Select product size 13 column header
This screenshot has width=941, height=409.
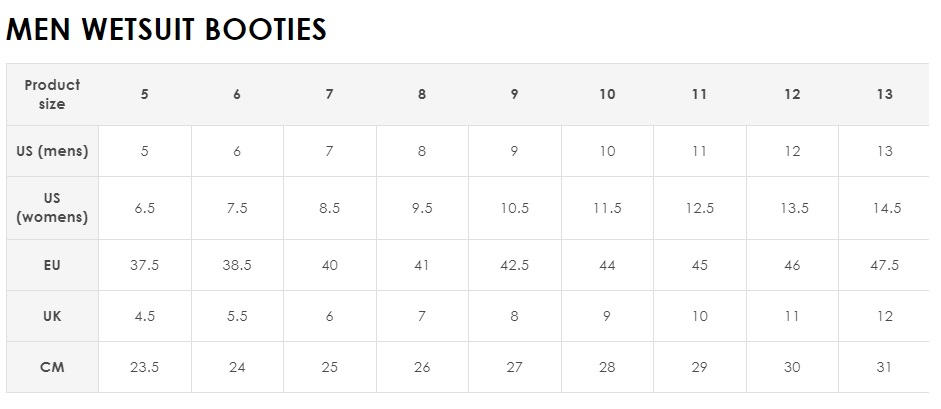coord(885,94)
